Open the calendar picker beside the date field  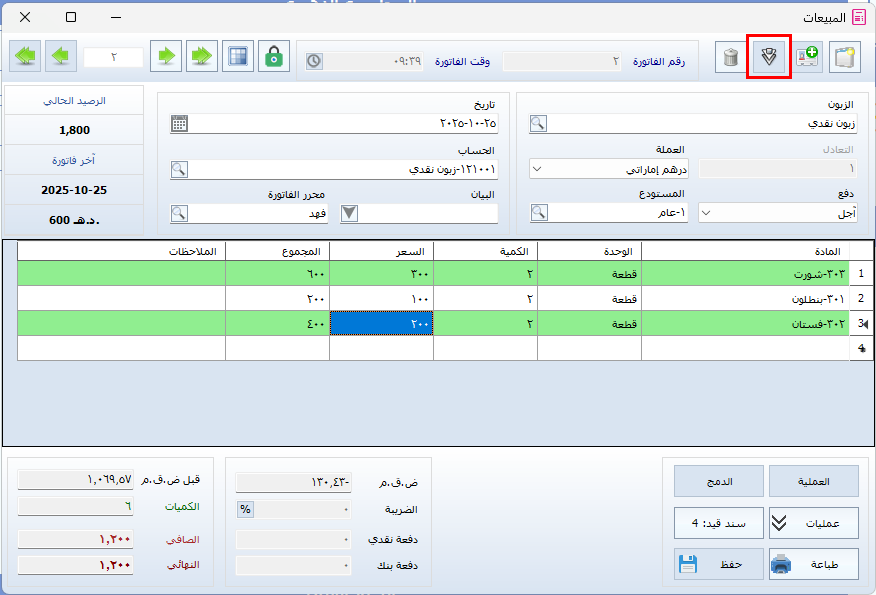[179, 124]
